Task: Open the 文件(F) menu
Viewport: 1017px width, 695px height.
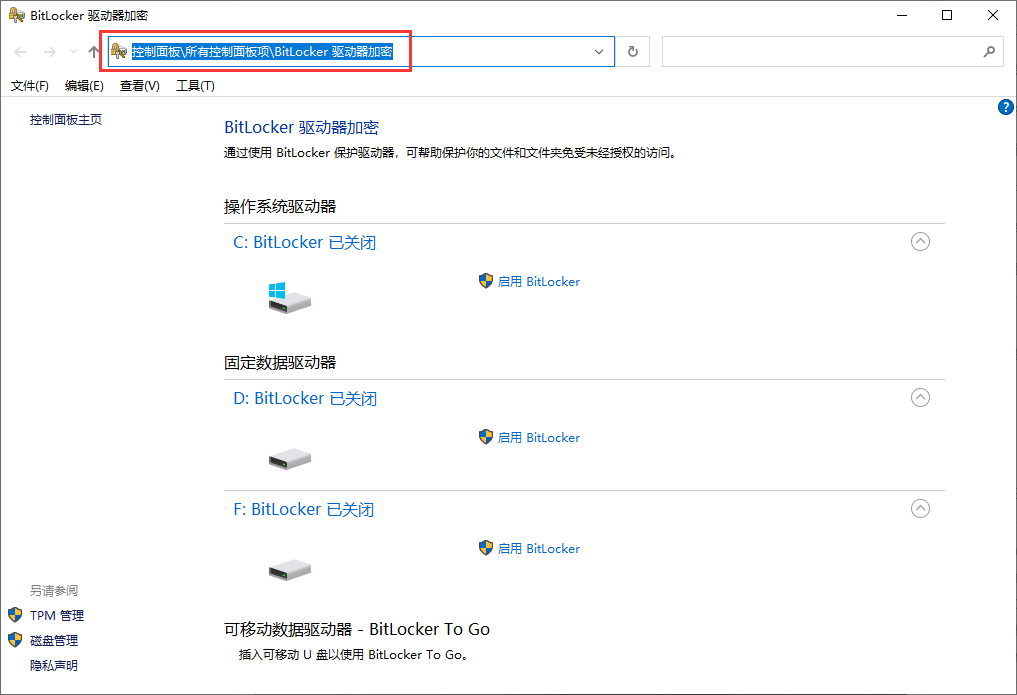Action: (x=30, y=86)
